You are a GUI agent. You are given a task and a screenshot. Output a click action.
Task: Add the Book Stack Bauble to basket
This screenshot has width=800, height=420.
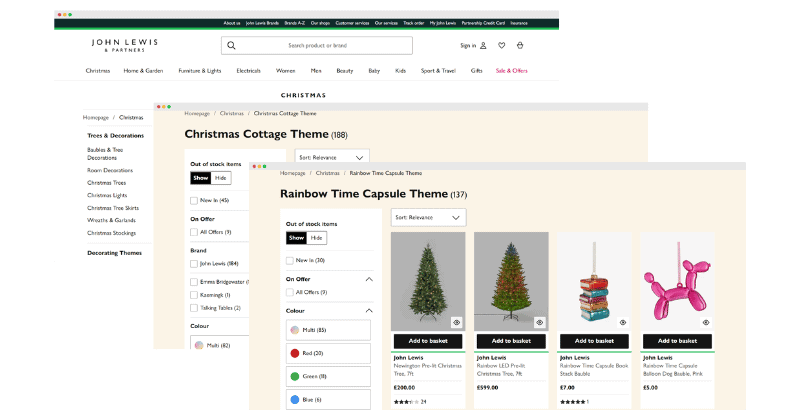point(594,341)
